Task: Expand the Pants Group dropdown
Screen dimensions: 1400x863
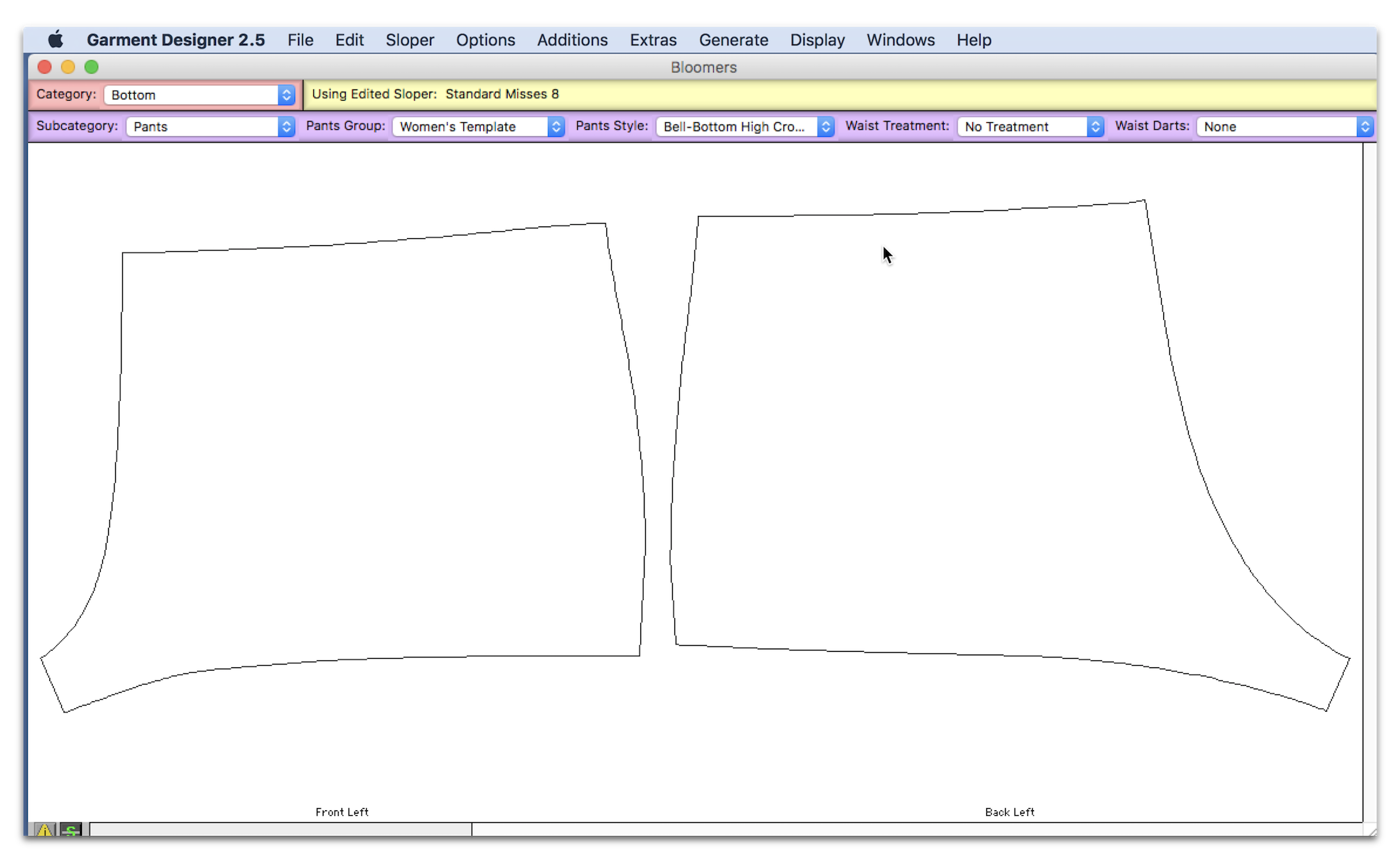Action: (556, 125)
